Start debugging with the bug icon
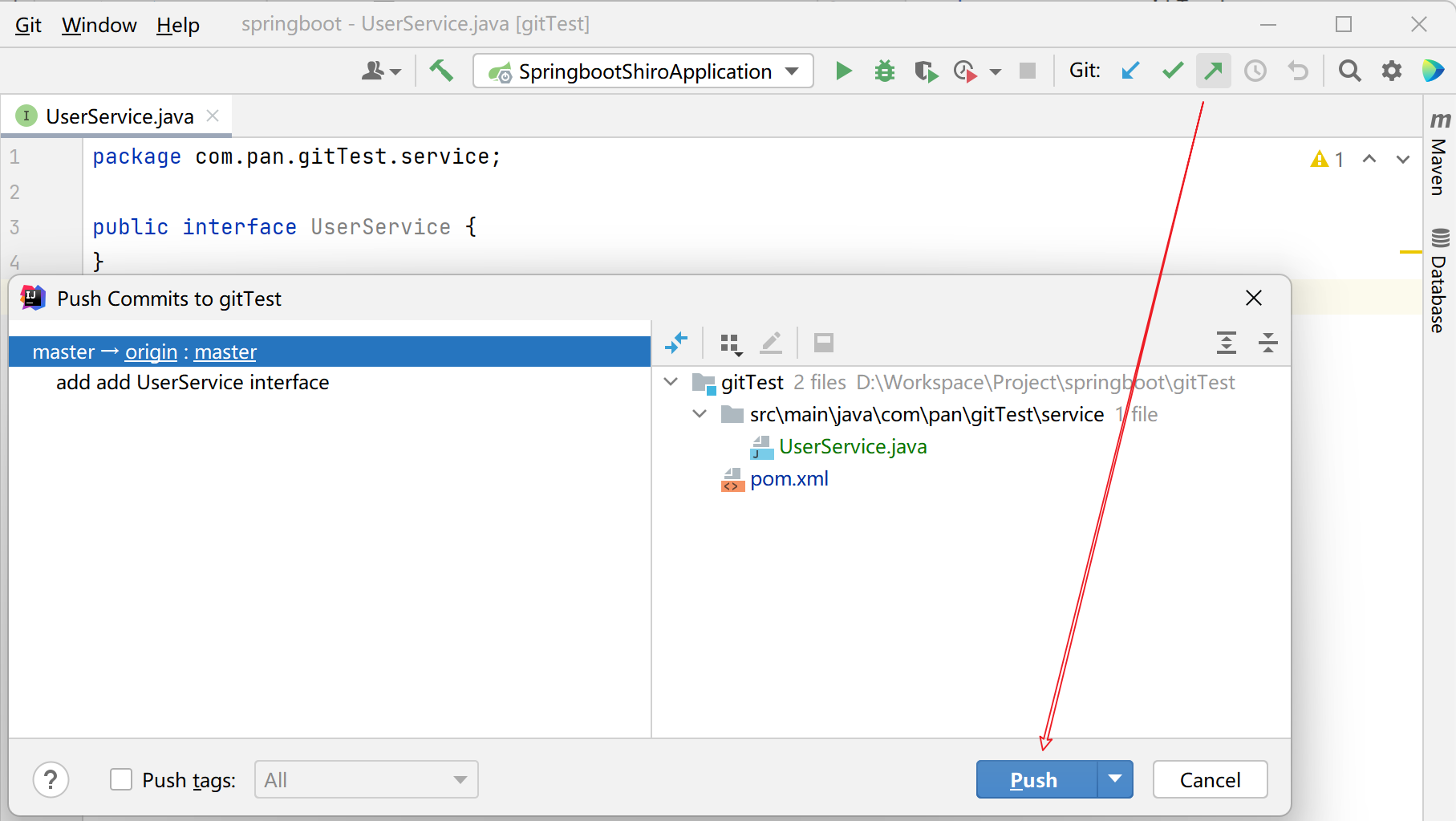The height and width of the screenshot is (821, 1456). pyautogui.click(x=884, y=71)
